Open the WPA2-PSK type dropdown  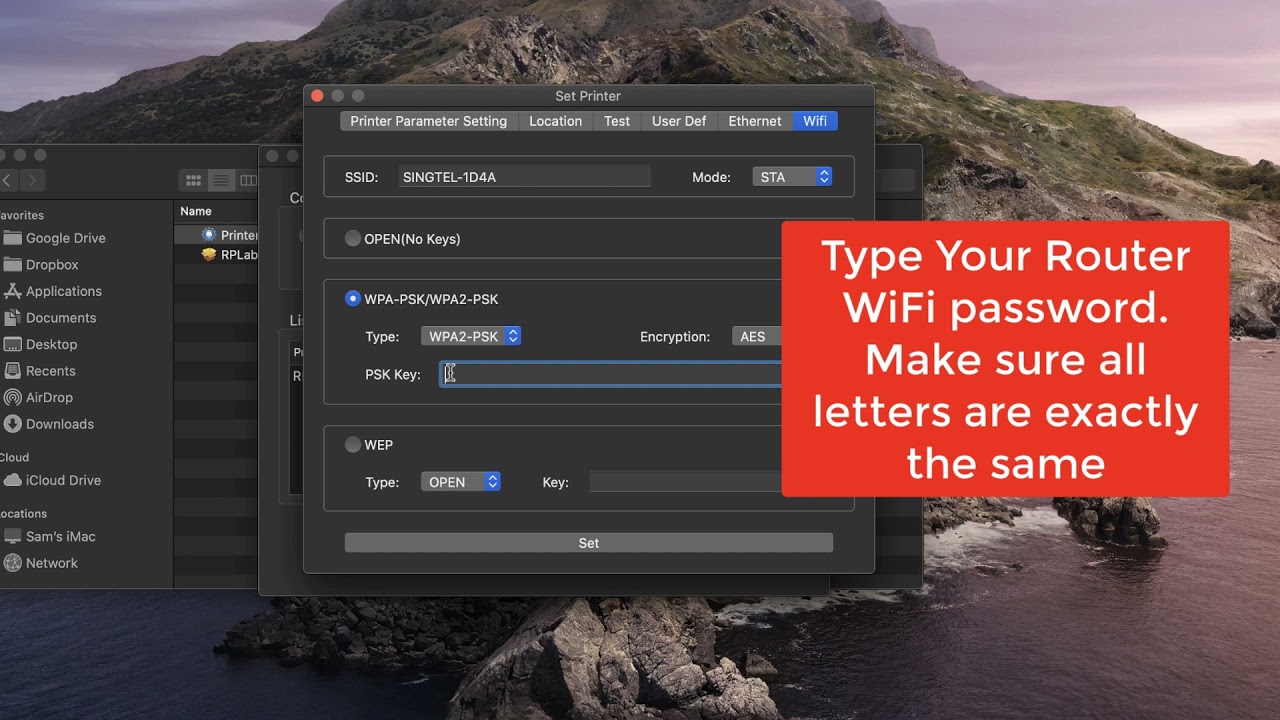(x=471, y=337)
